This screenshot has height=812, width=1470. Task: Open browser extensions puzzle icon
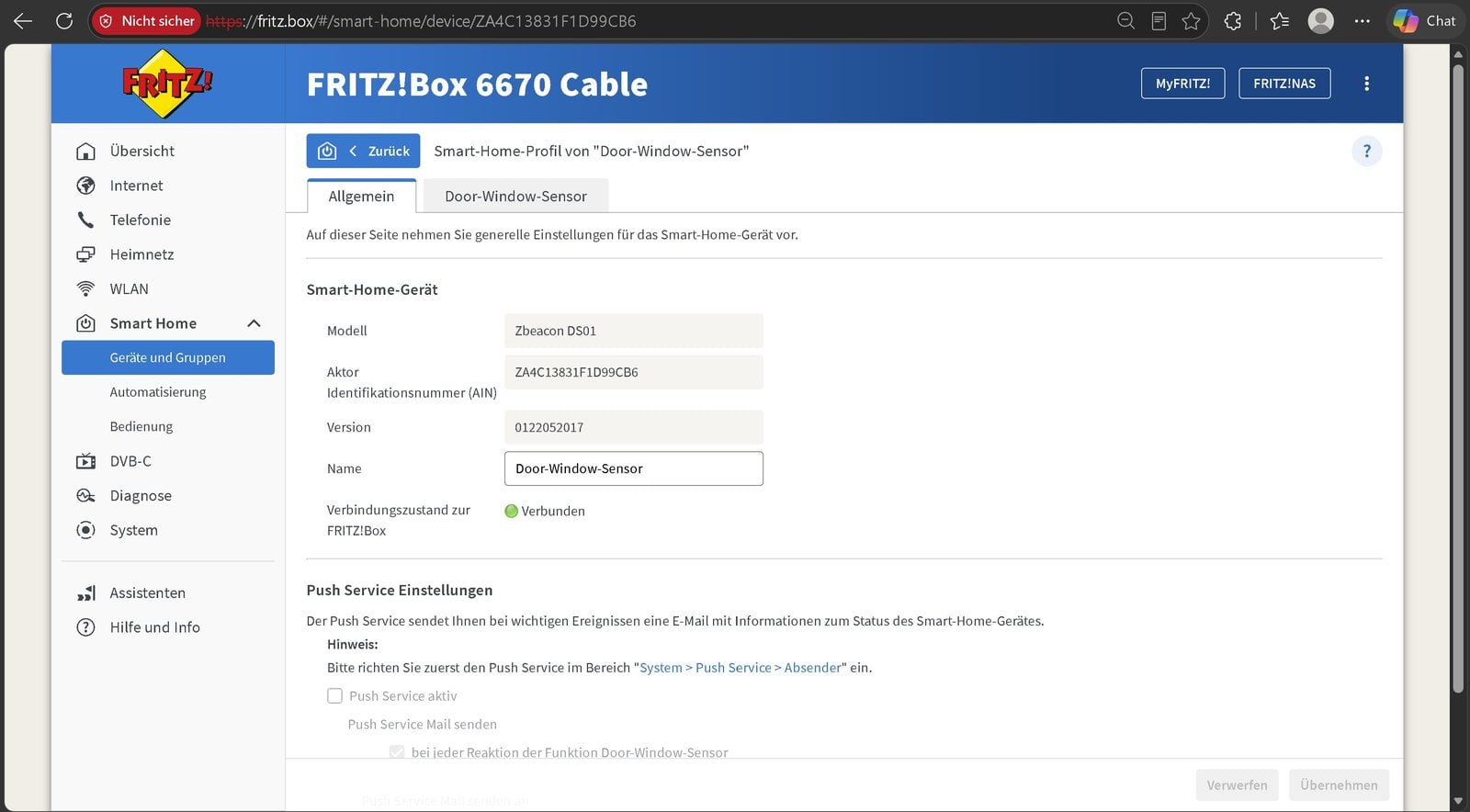click(1233, 21)
